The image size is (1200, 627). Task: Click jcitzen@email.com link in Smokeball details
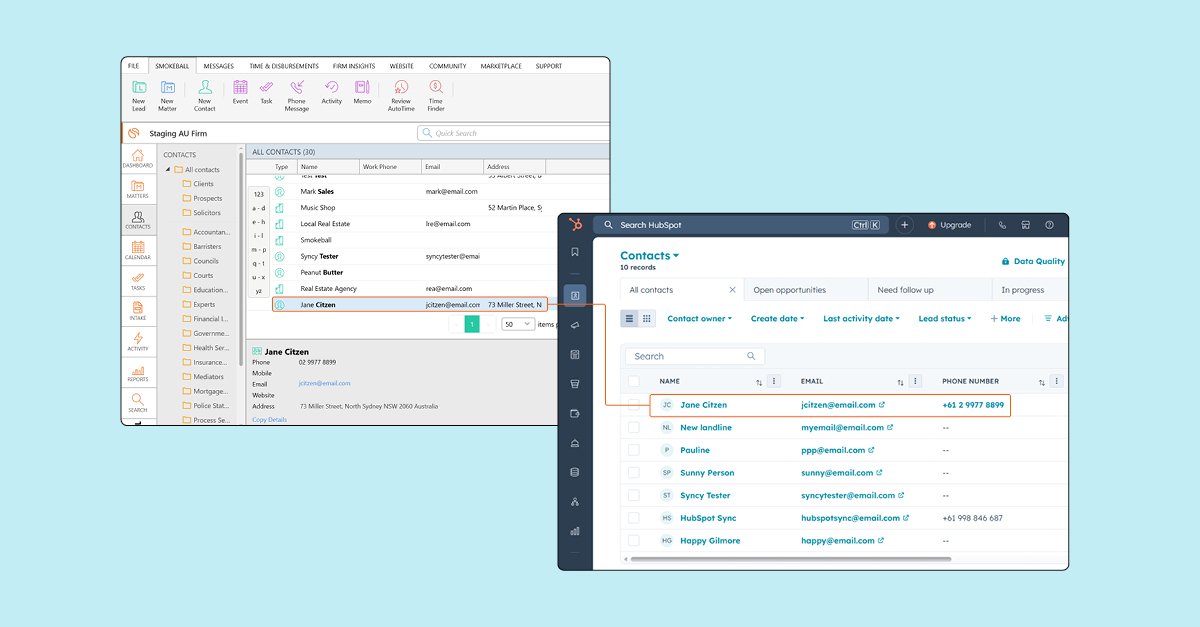tap(324, 383)
